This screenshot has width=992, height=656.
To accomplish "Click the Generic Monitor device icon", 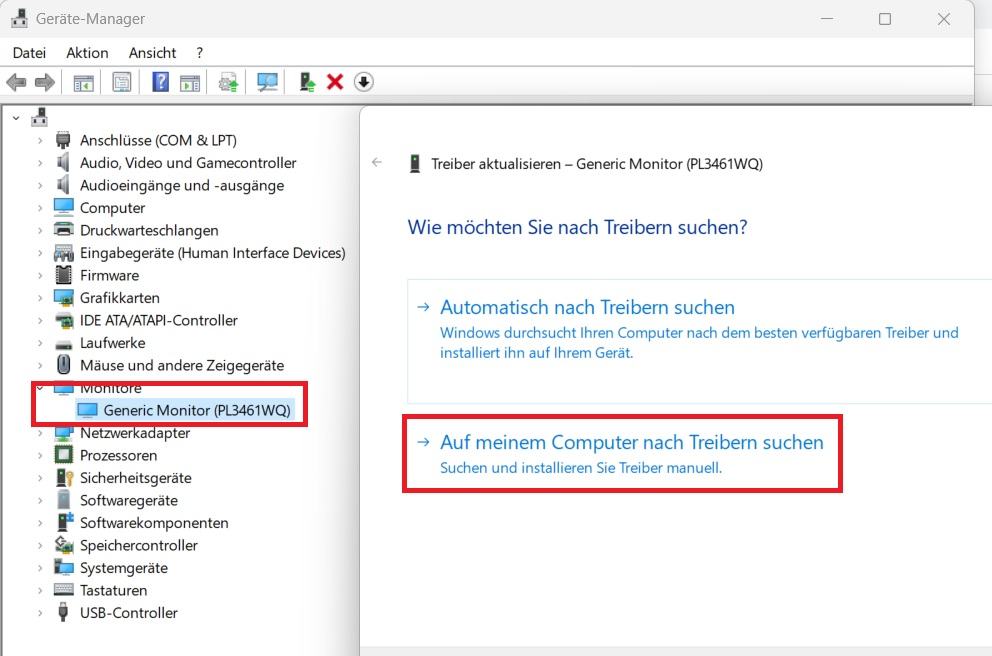I will pyautogui.click(x=87, y=410).
